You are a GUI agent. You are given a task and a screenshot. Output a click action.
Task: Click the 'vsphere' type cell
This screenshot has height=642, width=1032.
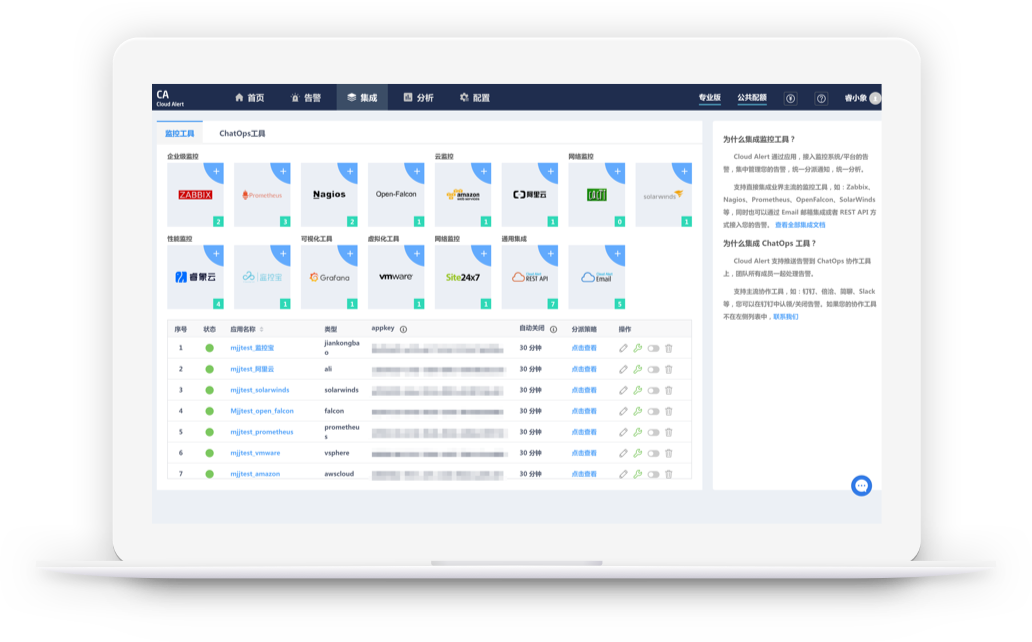pos(337,453)
